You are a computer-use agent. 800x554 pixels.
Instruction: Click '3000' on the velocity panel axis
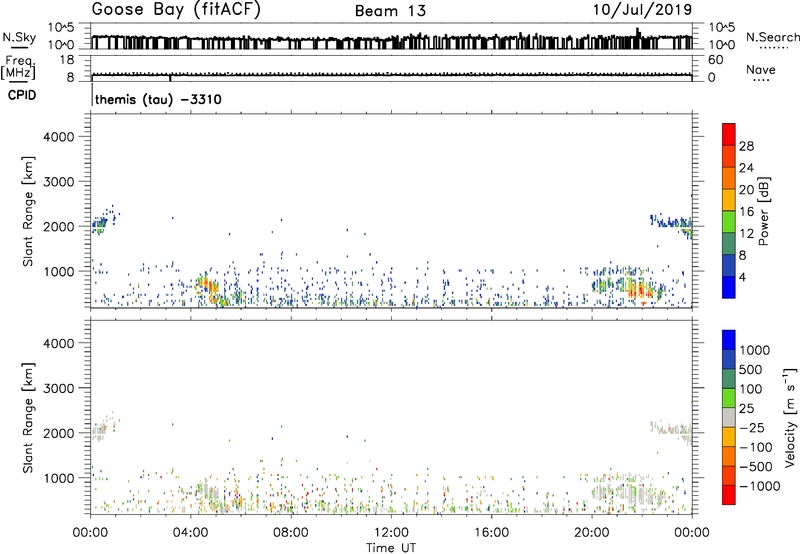pyautogui.click(x=59, y=388)
